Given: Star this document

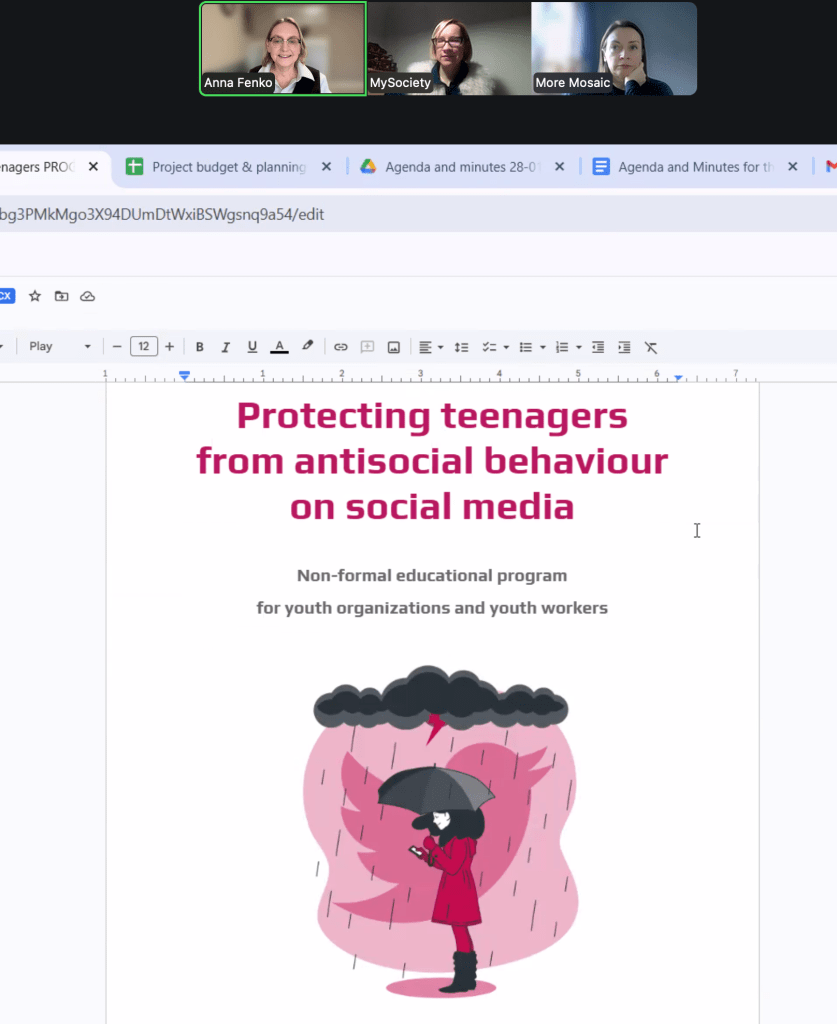Looking at the screenshot, I should click(35, 296).
